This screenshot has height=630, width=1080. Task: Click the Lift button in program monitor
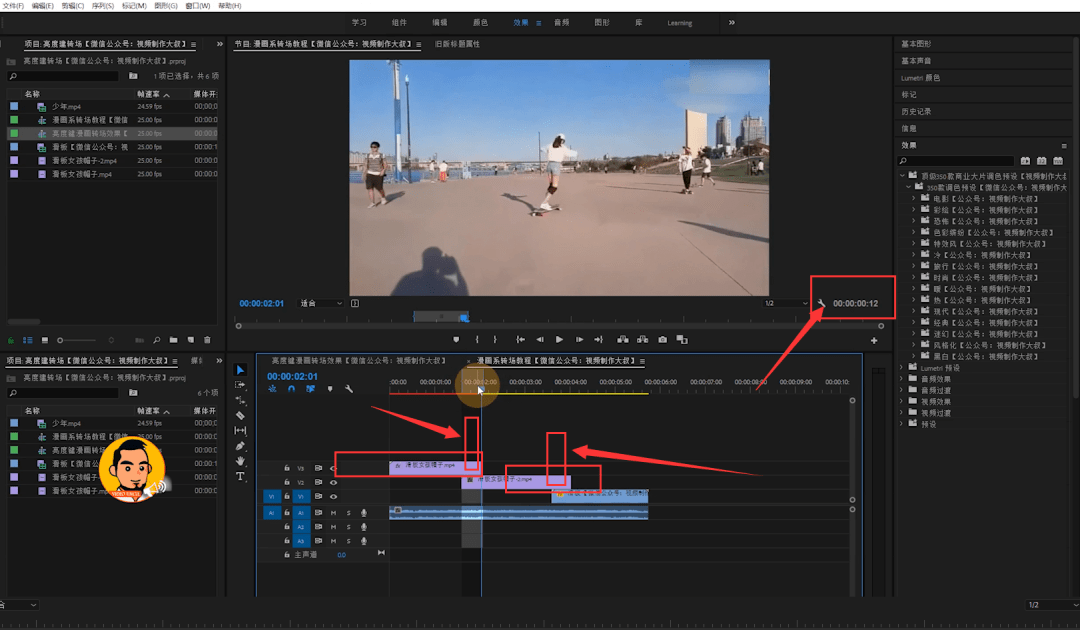coord(623,339)
